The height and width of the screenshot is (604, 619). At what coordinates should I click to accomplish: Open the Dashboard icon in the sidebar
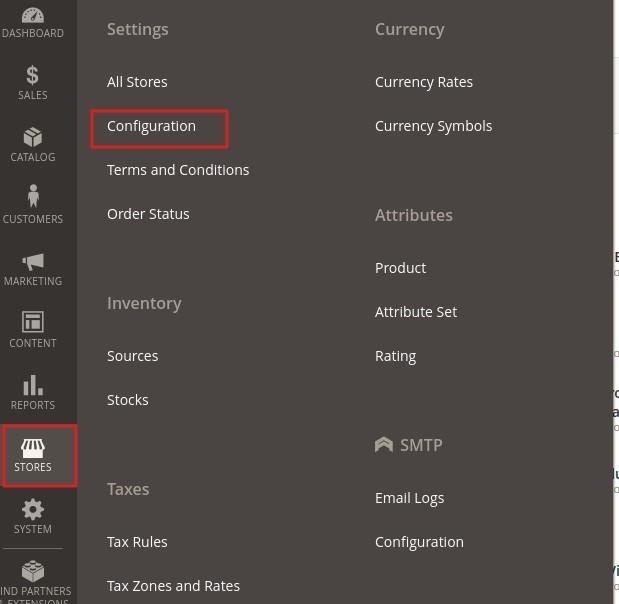[32, 18]
